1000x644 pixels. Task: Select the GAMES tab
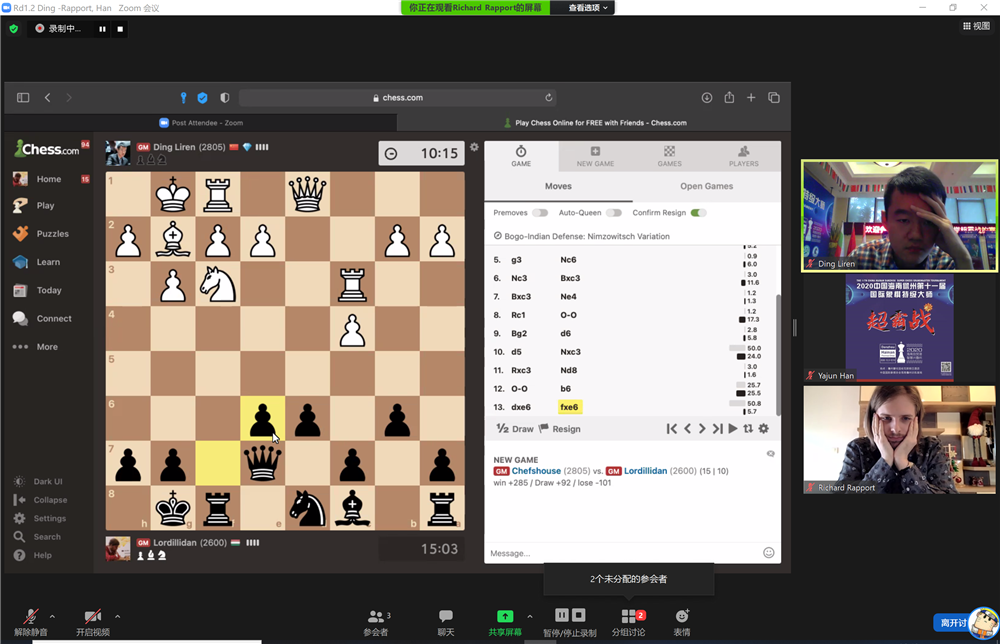tap(670, 156)
